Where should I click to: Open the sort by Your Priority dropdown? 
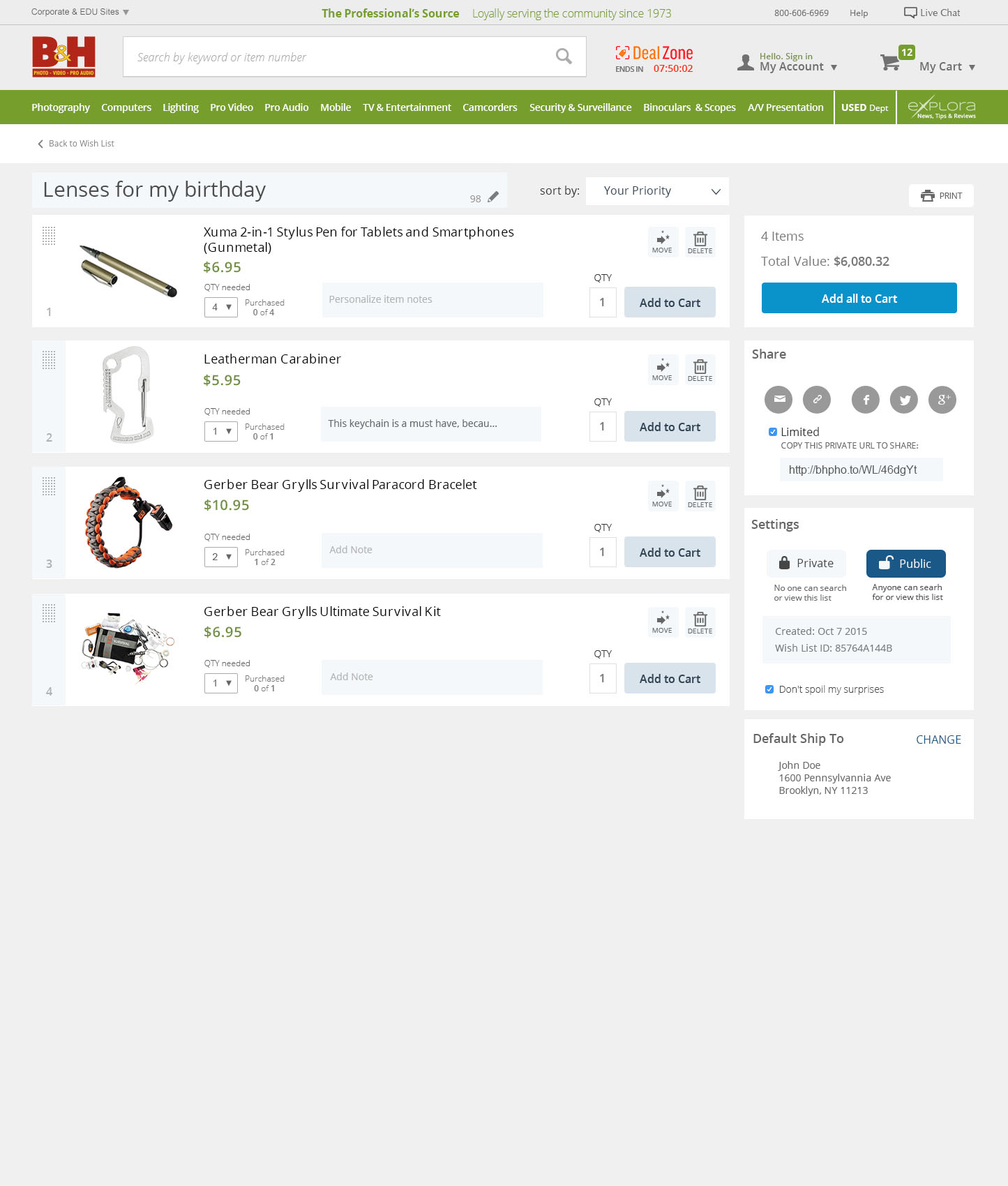point(657,191)
